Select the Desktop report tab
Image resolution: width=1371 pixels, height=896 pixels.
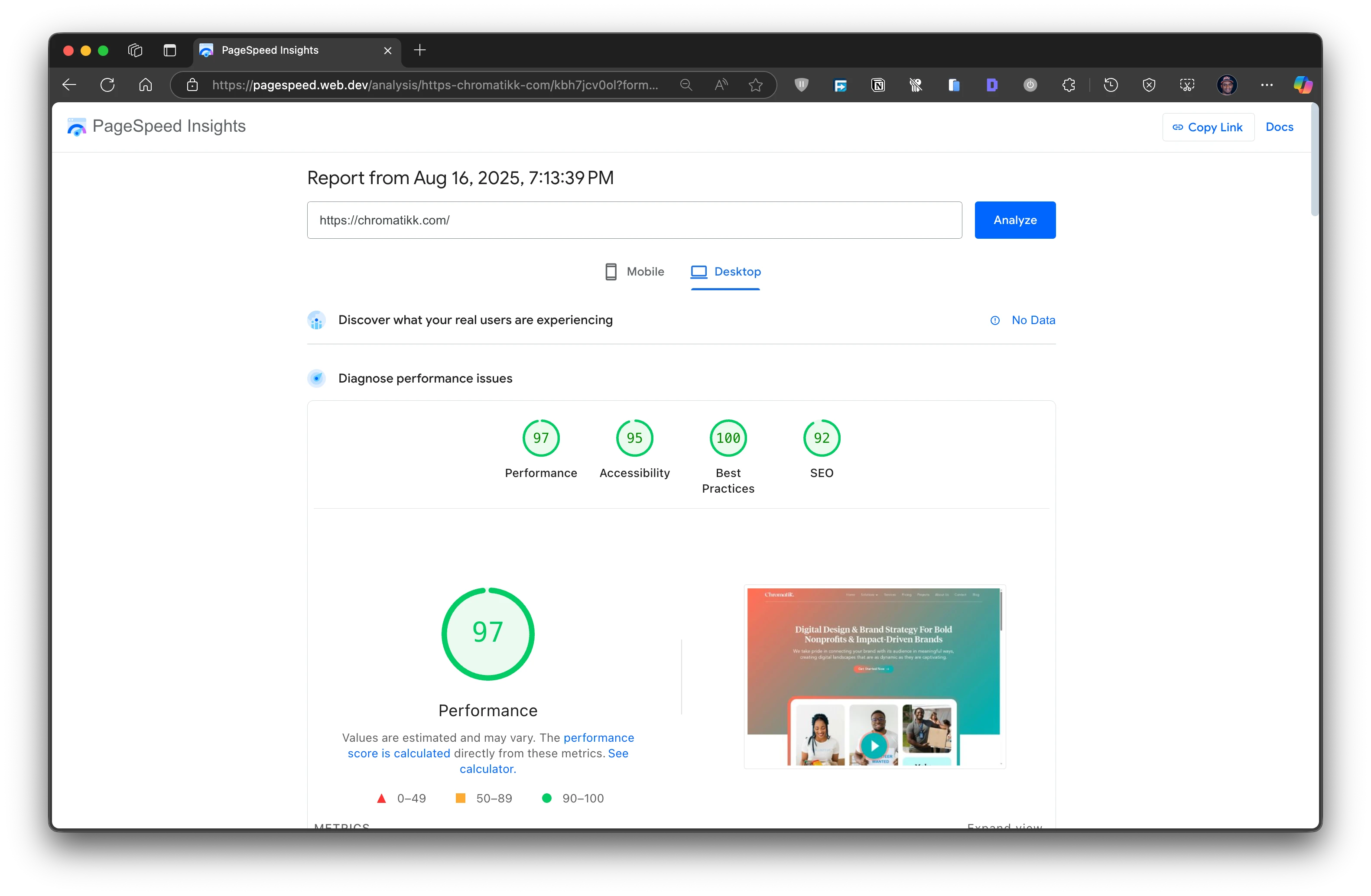(726, 272)
